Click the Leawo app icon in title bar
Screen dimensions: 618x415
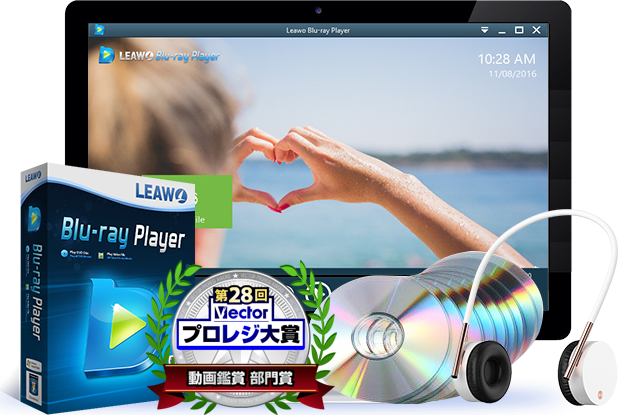[99, 30]
